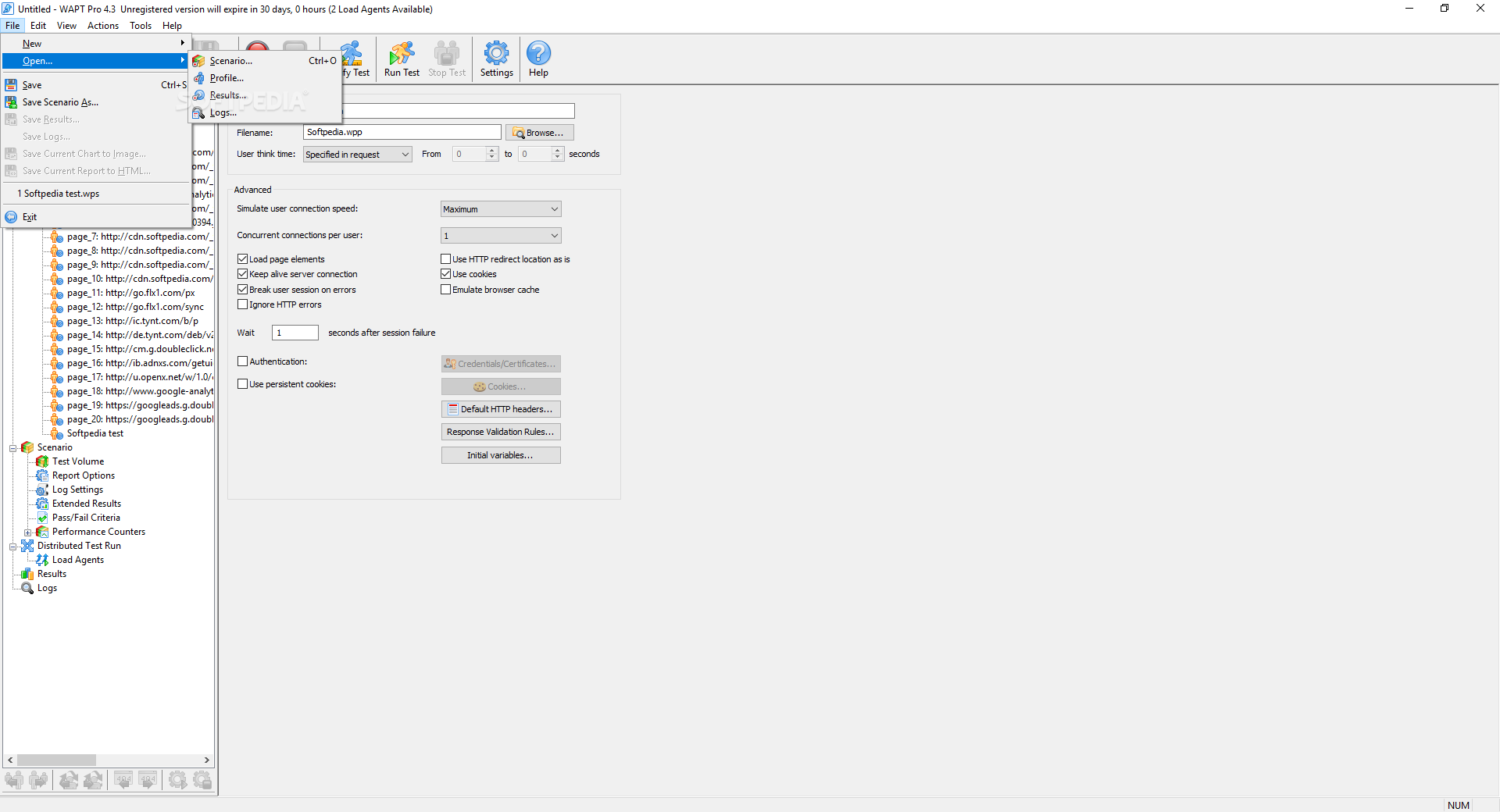Click Save Scenario As... menu entry

(x=97, y=102)
